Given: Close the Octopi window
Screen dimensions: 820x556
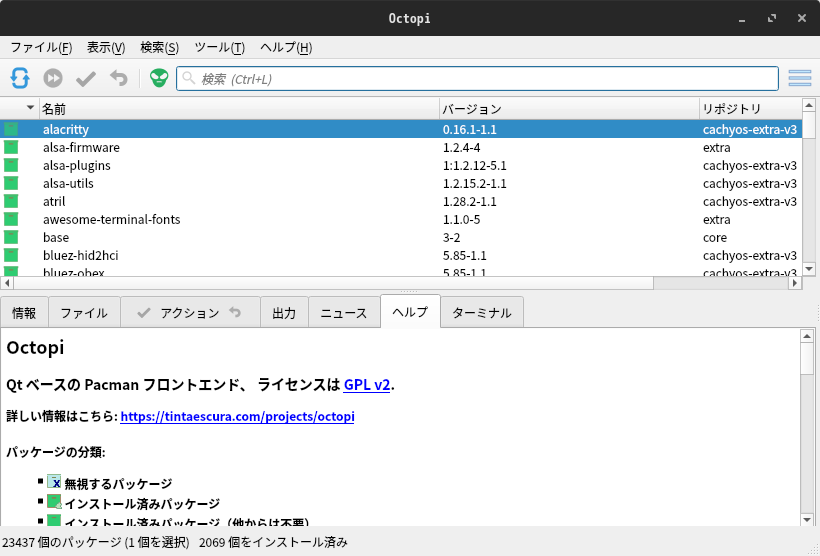Looking at the screenshot, I should (x=802, y=18).
